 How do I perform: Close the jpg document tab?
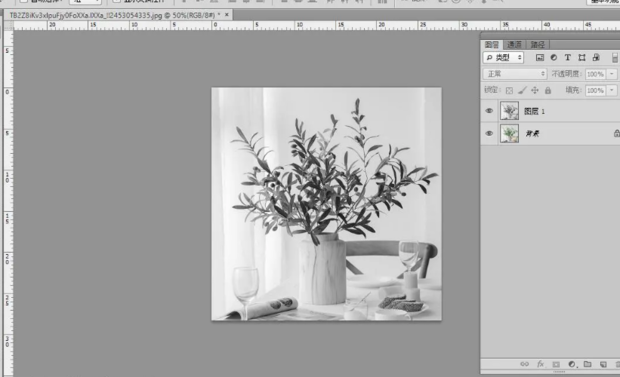227,15
